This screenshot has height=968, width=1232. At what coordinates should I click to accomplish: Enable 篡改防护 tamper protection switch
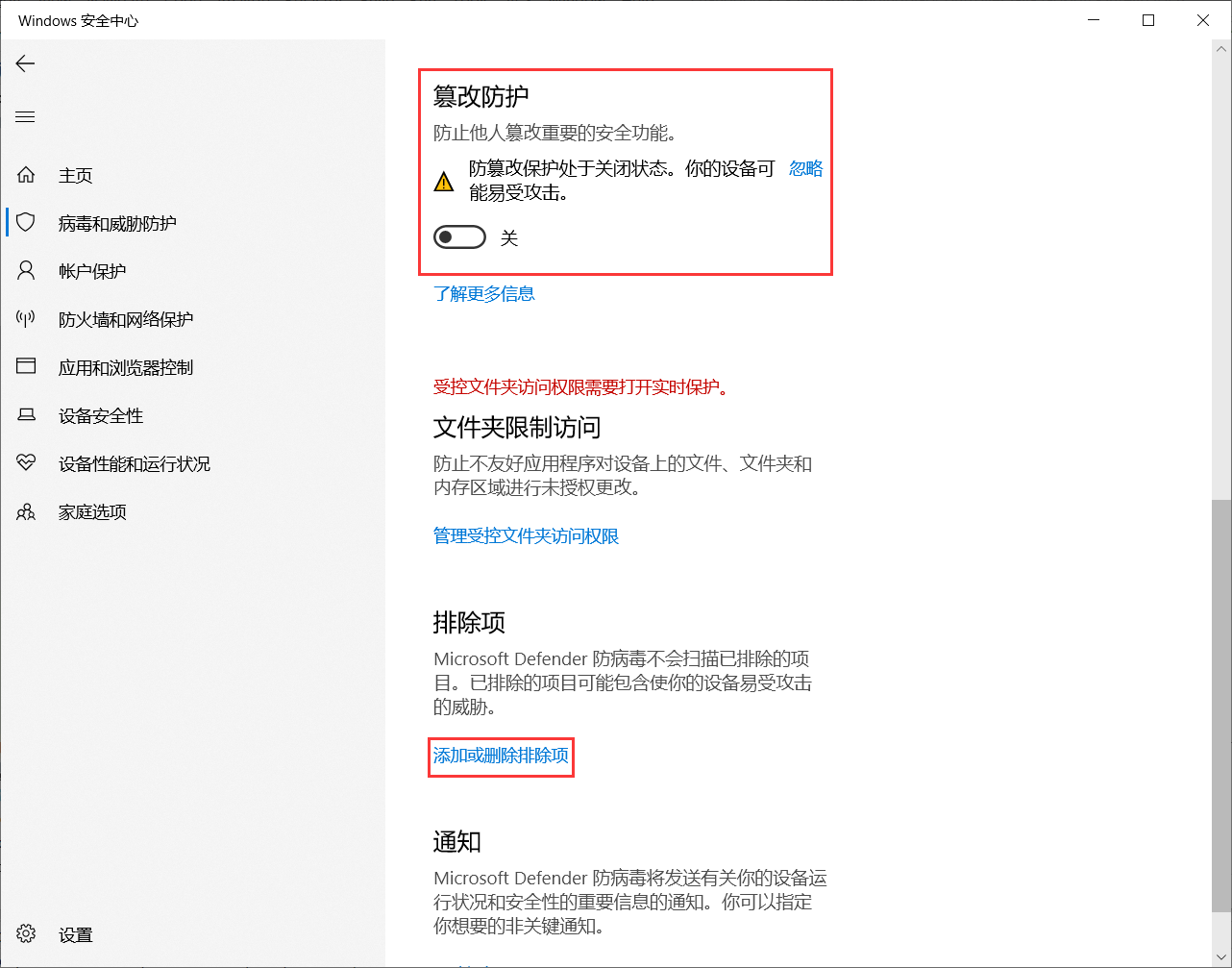[459, 236]
